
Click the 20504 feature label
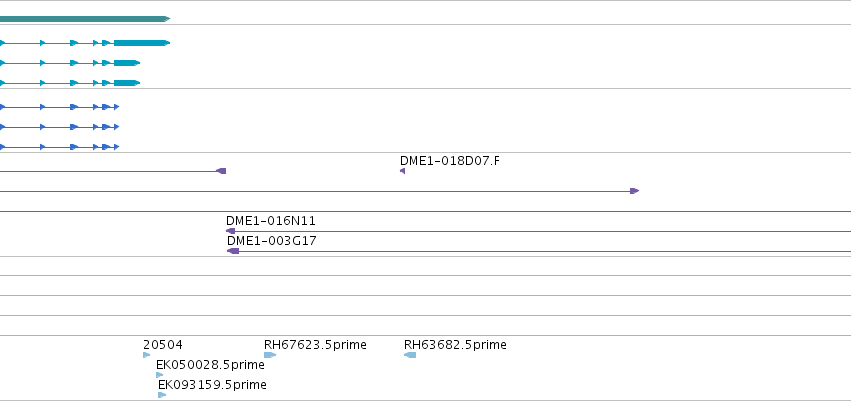pos(163,345)
